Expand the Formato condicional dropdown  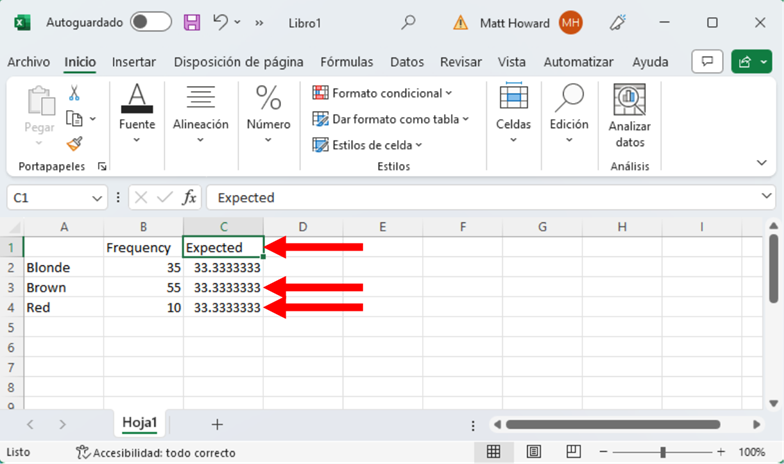click(382, 93)
